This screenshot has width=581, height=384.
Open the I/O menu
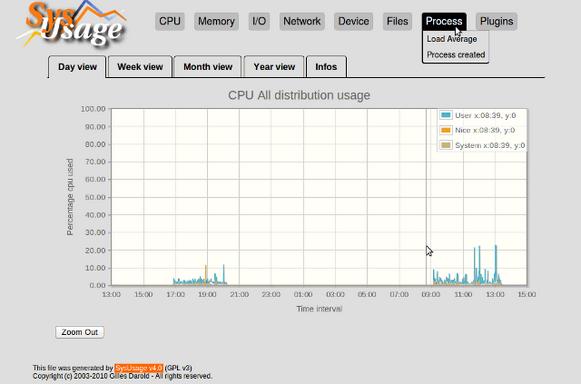point(259,21)
